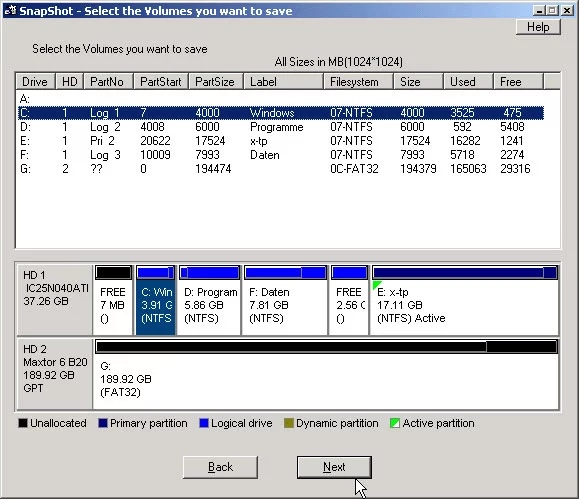
Task: Click the SnapShot title bar app icon
Action: pos(10,10)
